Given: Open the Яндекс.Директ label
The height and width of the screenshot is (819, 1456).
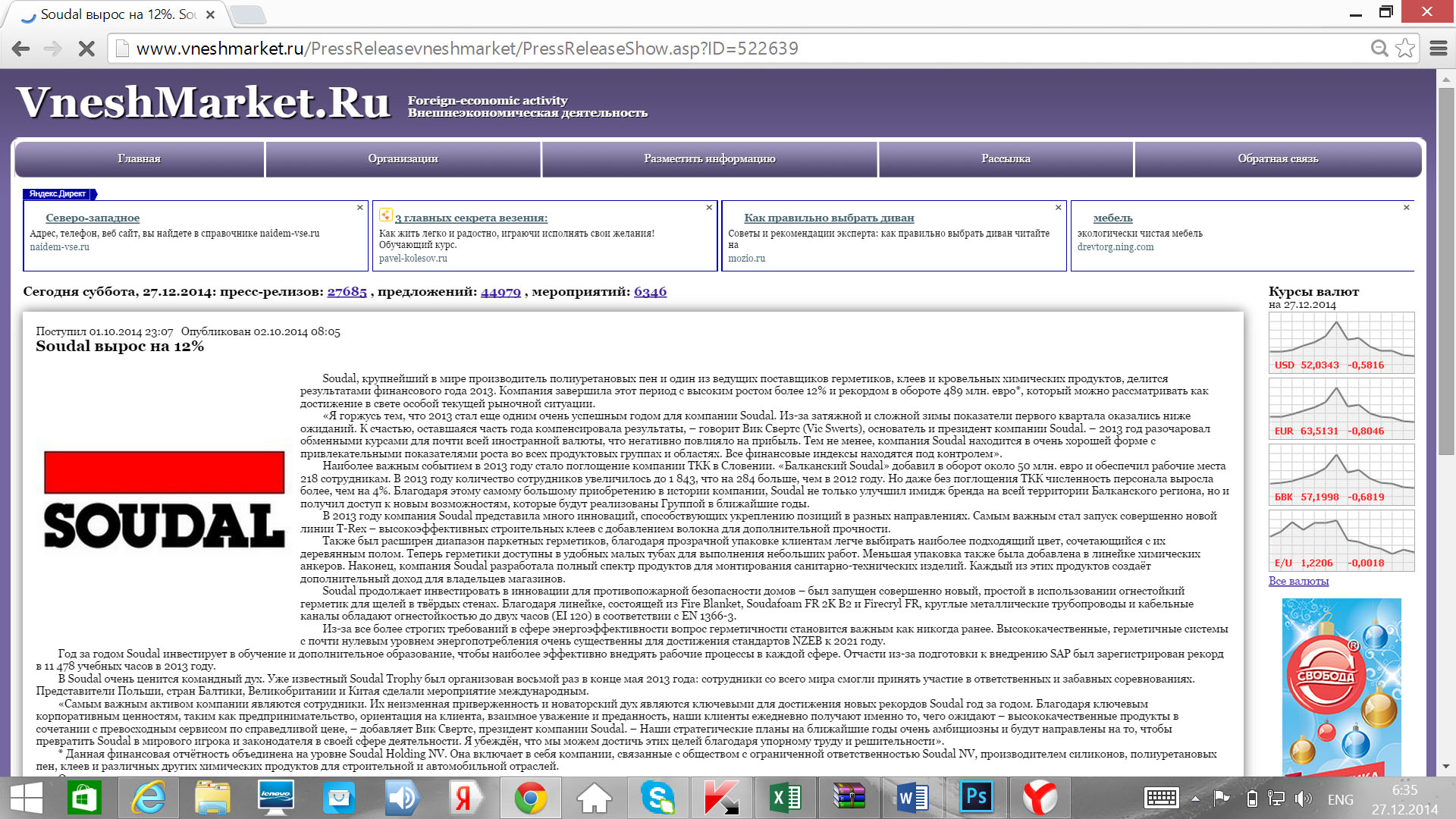Looking at the screenshot, I should [x=58, y=194].
